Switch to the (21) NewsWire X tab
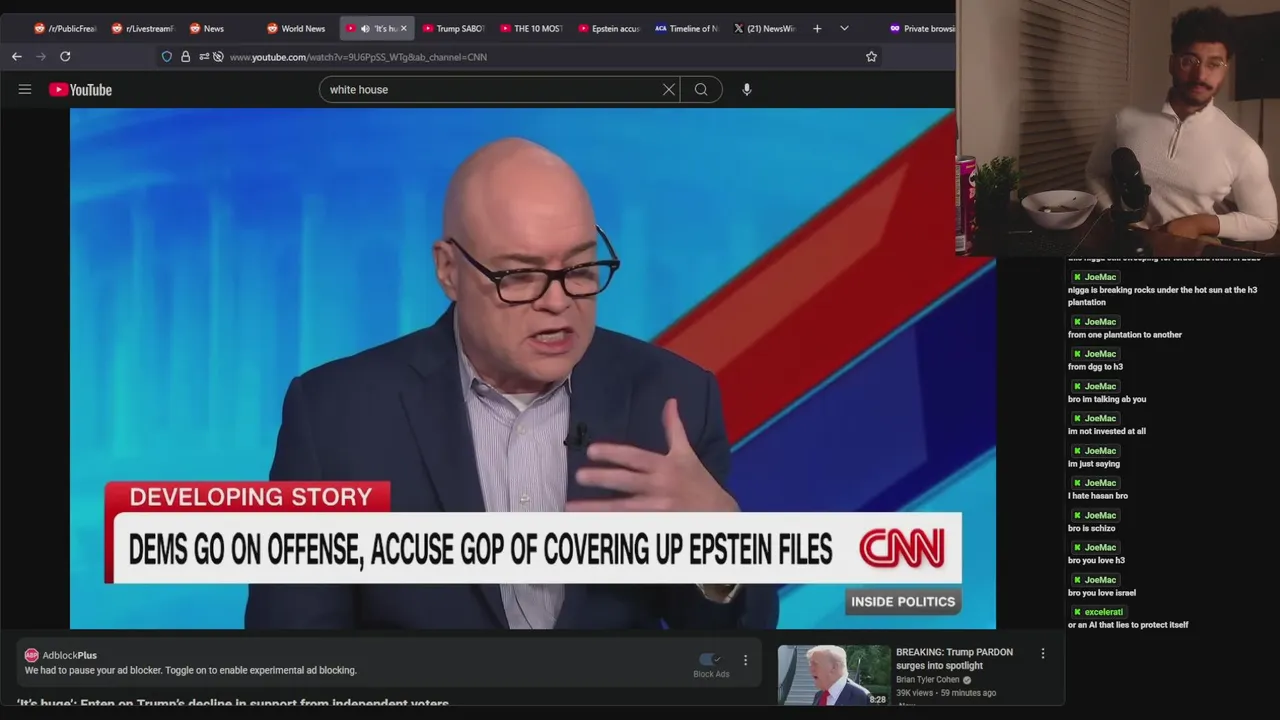The width and height of the screenshot is (1280, 720). [764, 29]
